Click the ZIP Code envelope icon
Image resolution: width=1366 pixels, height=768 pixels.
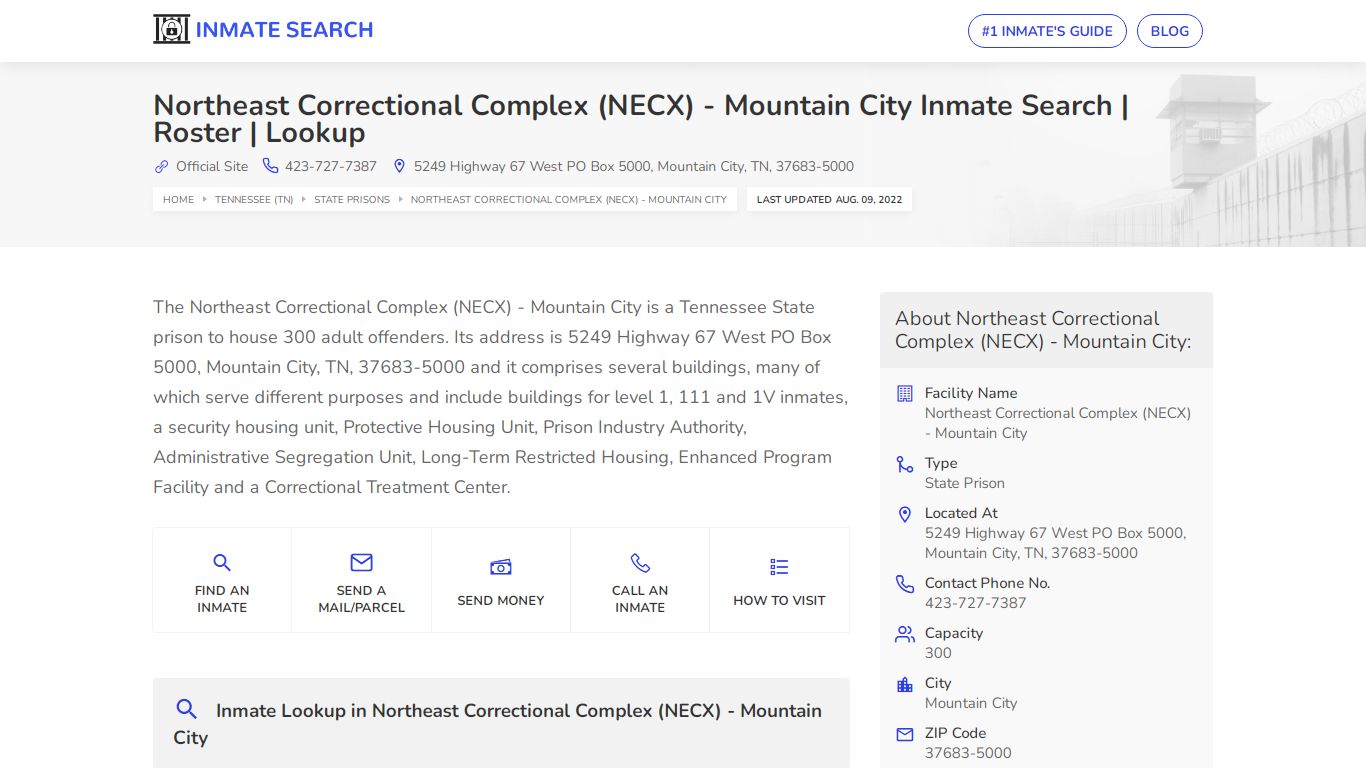point(905,734)
